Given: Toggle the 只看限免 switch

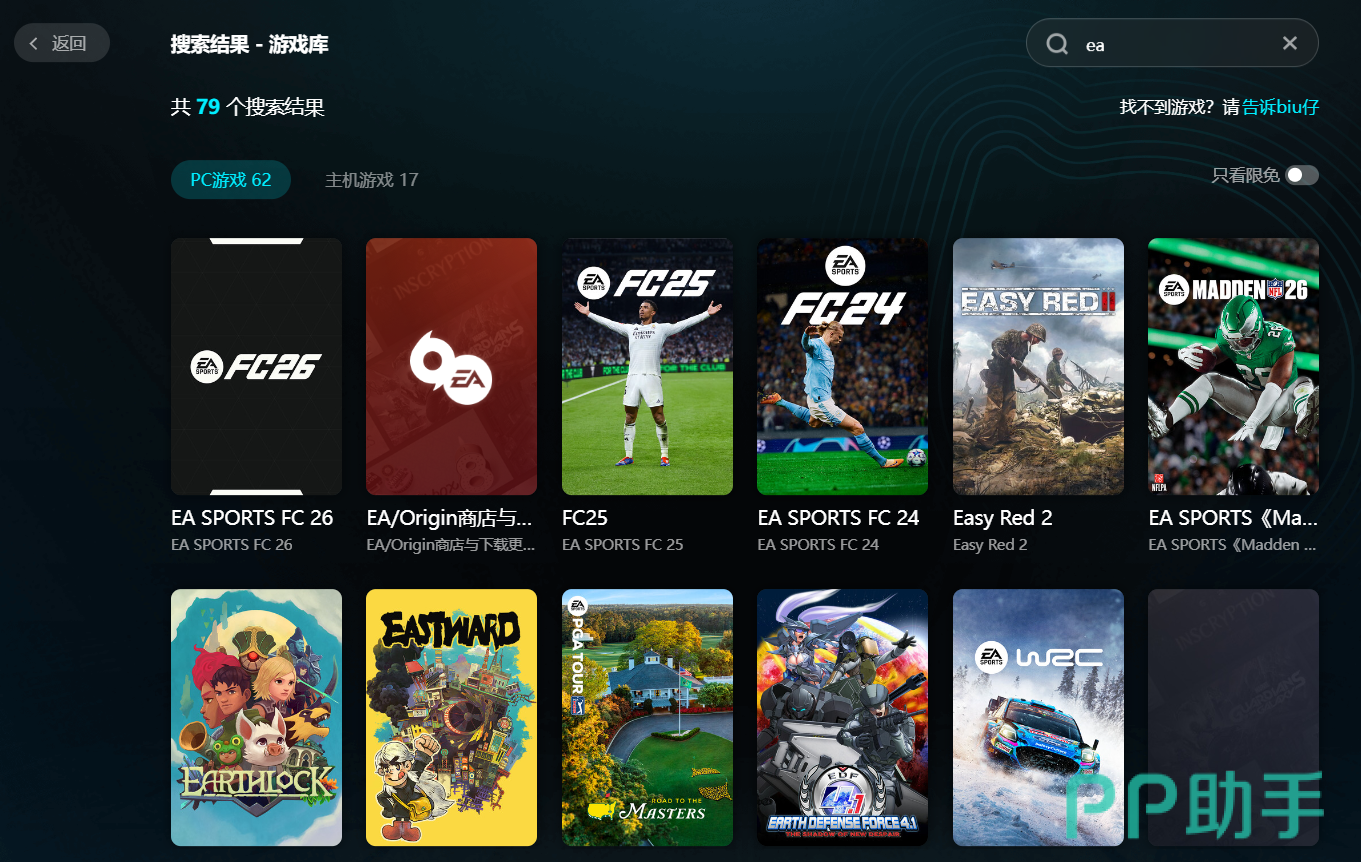Looking at the screenshot, I should point(1301,176).
